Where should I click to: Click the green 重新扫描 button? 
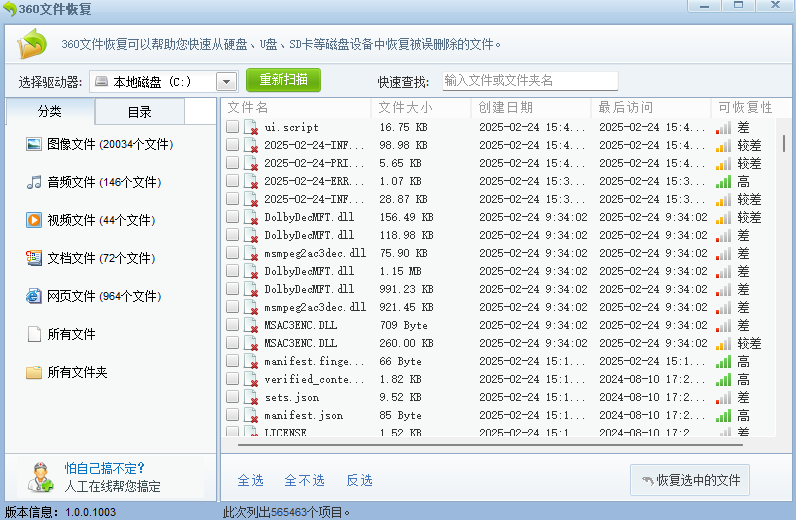coord(283,80)
